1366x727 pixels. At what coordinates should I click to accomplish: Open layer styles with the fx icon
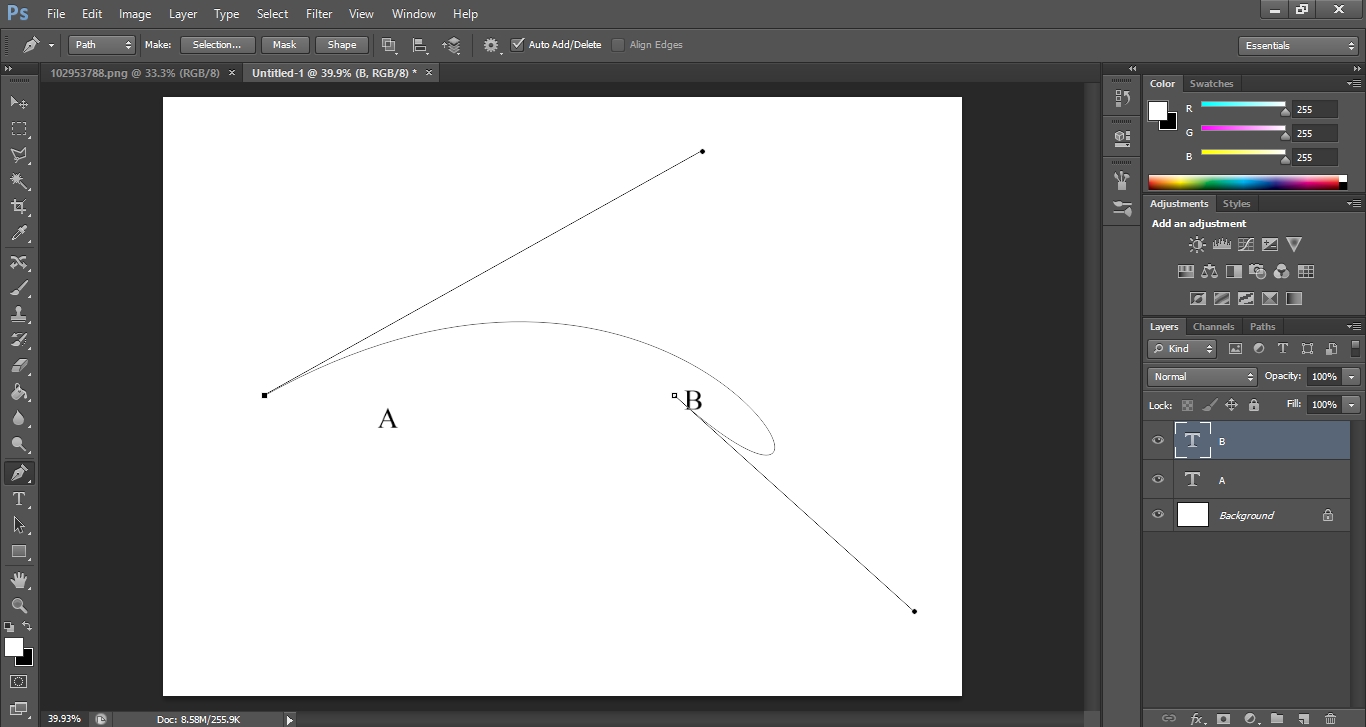(x=1197, y=718)
